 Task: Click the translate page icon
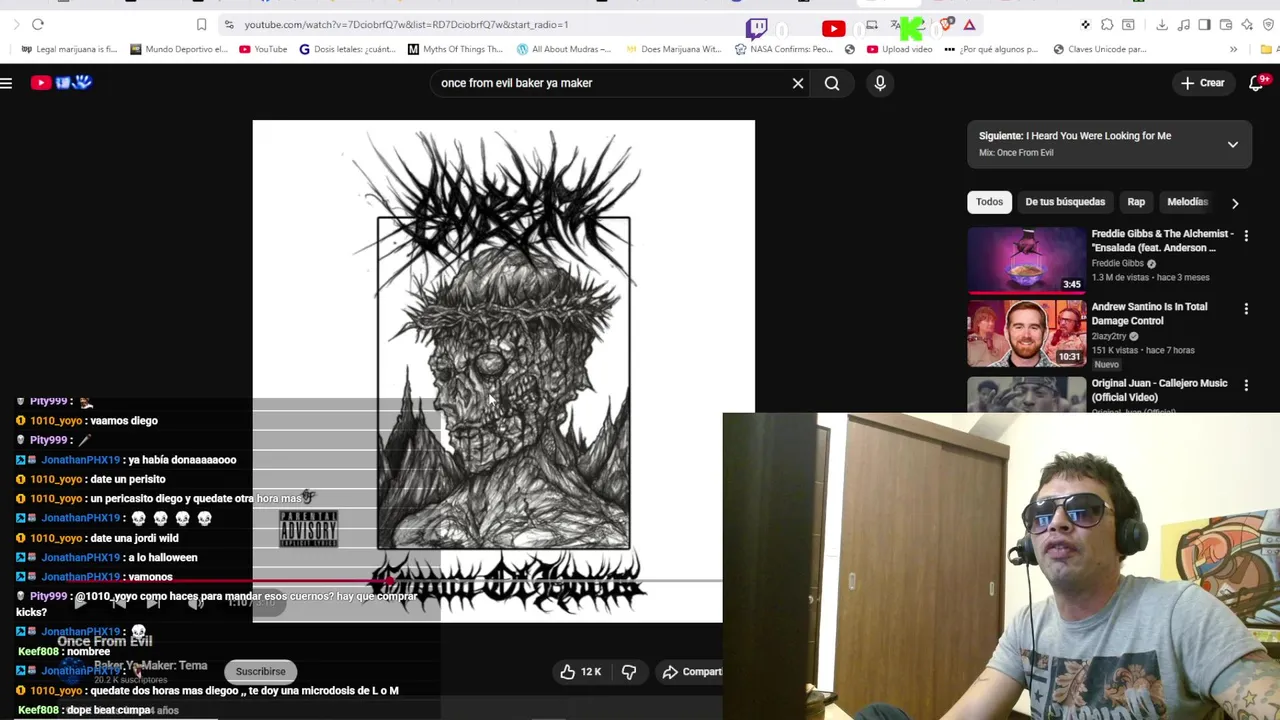point(895,24)
